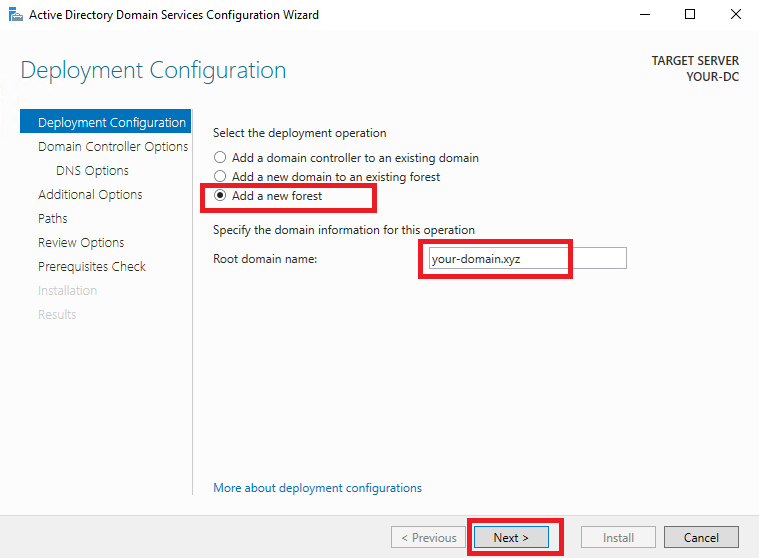Click the Root domain name label

pos(265,259)
